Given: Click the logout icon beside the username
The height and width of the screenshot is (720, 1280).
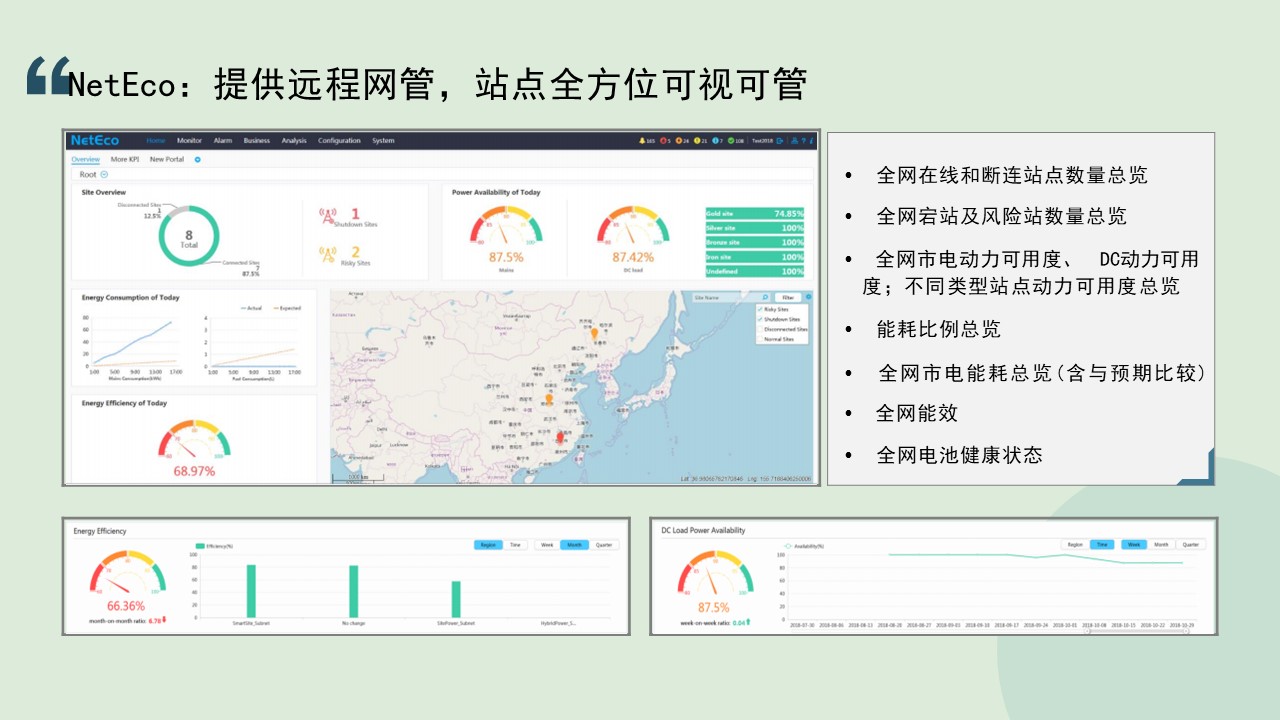Looking at the screenshot, I should click(779, 141).
